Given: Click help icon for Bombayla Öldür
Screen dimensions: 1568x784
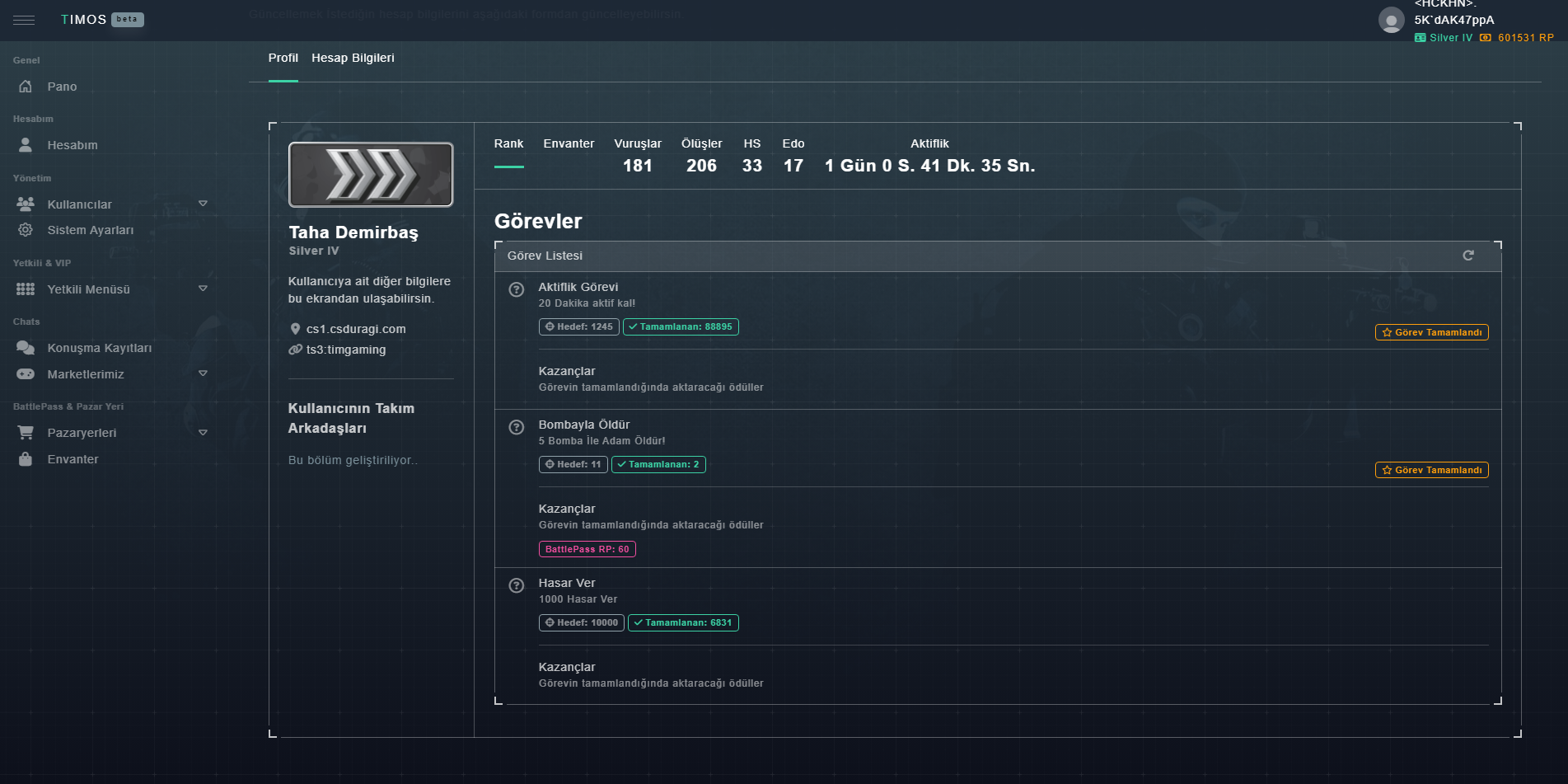Looking at the screenshot, I should point(517,427).
